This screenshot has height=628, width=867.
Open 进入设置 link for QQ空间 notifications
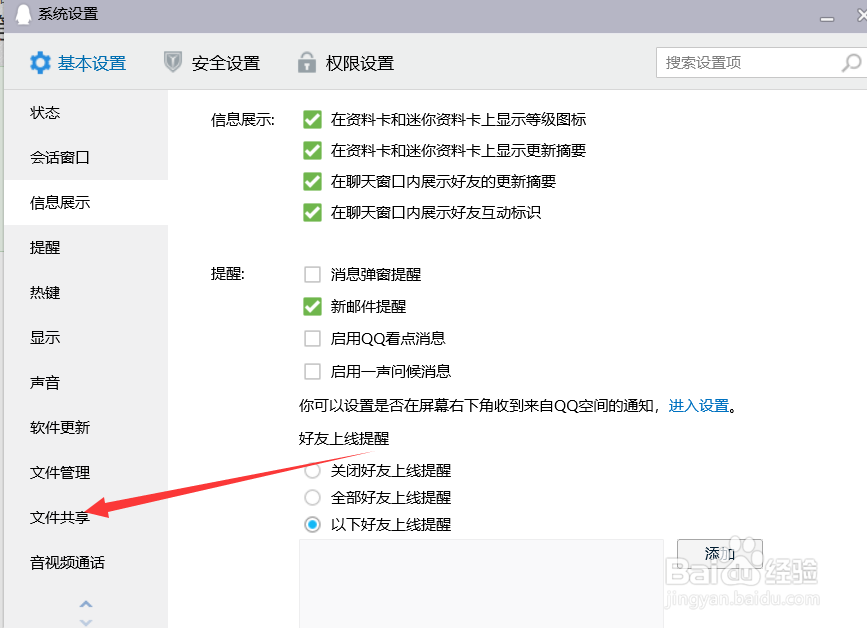pyautogui.click(x=700, y=407)
